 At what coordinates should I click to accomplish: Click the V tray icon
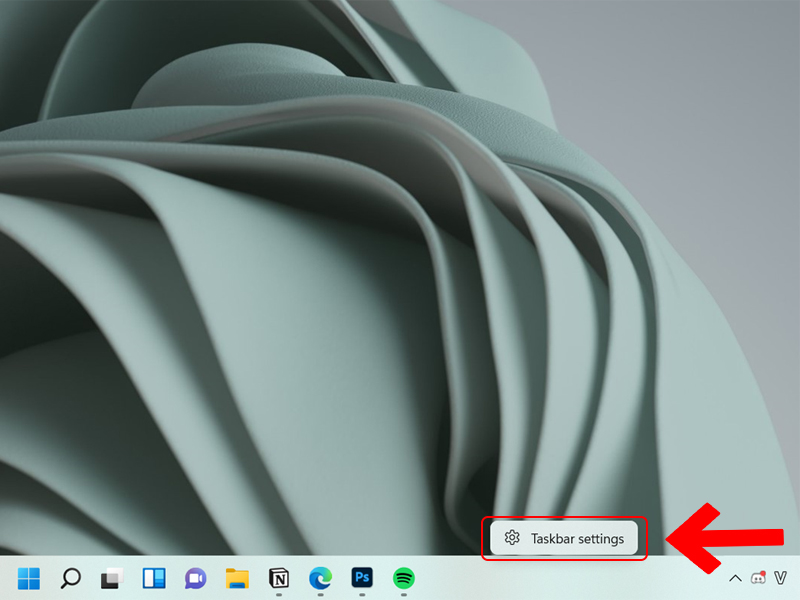779,577
